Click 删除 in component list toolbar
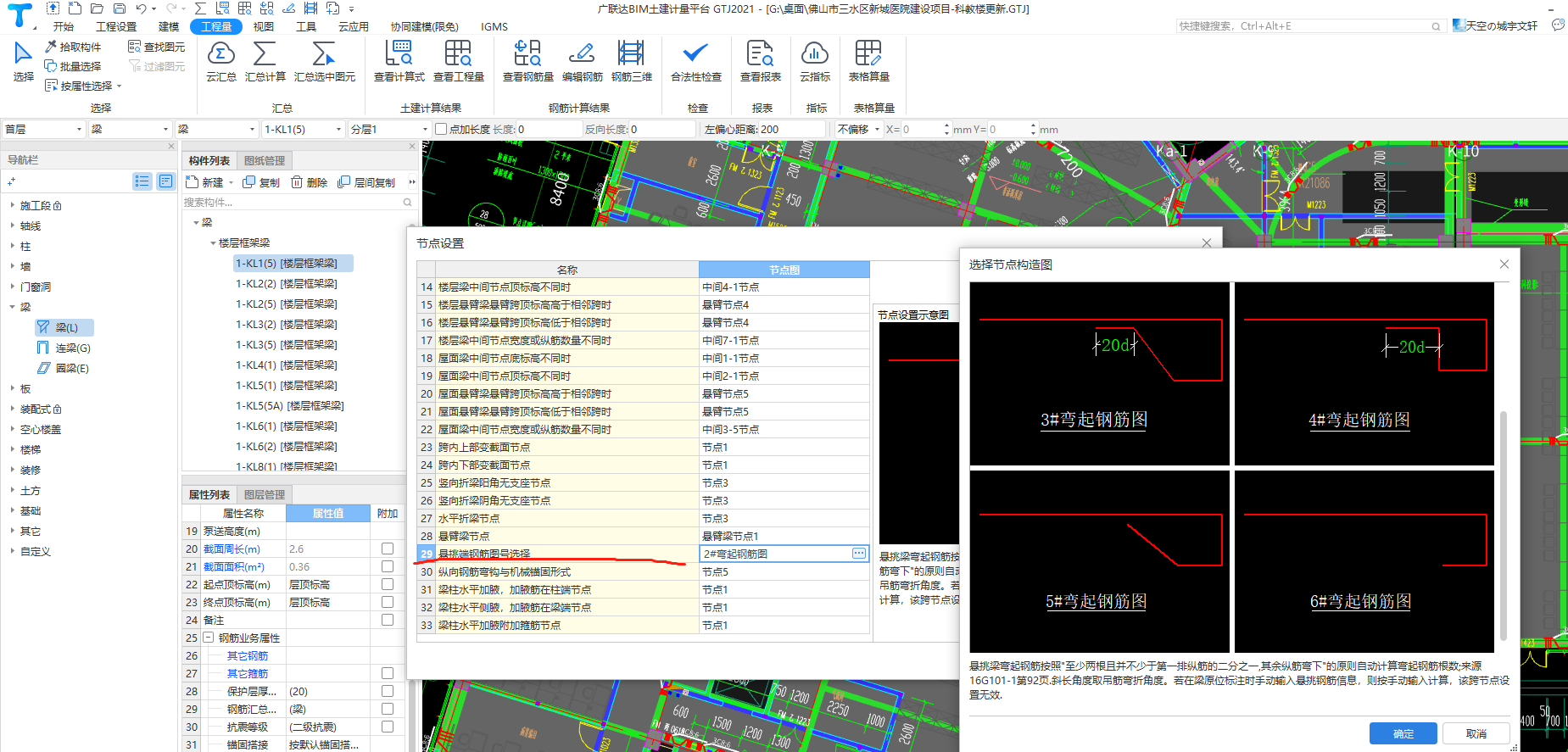The width and height of the screenshot is (1568, 752). [309, 182]
